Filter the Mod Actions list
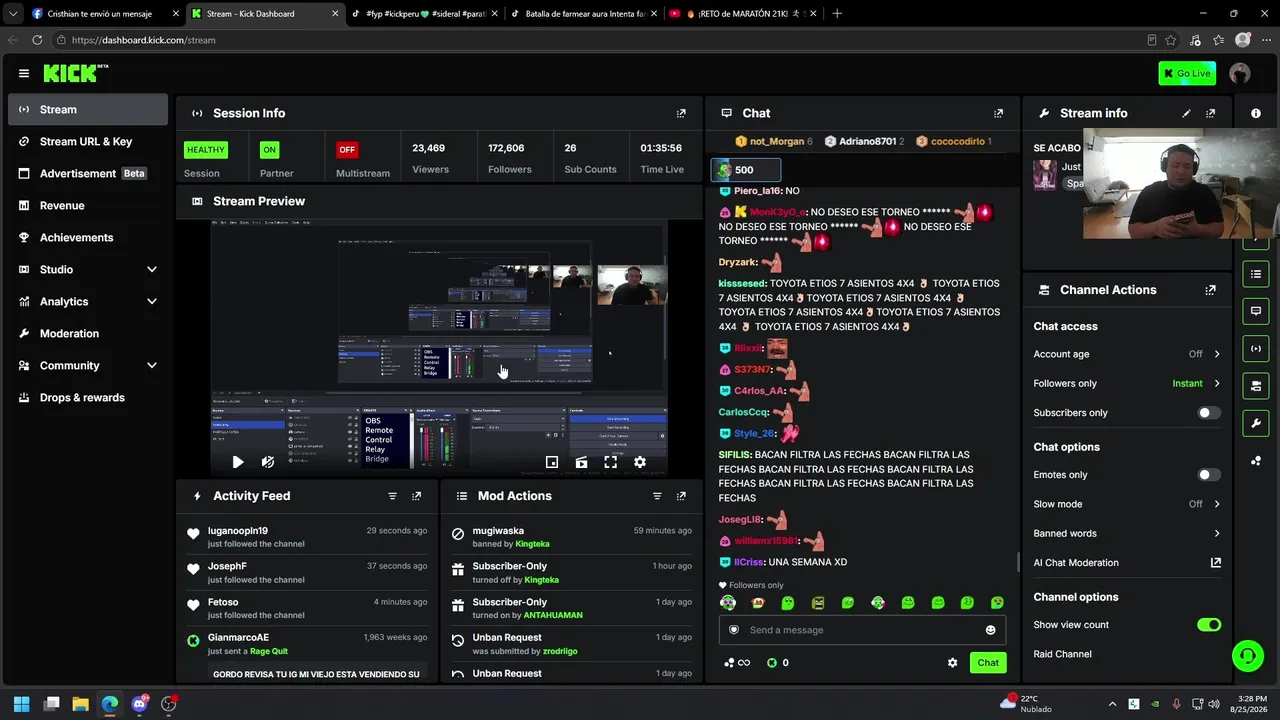 [657, 496]
